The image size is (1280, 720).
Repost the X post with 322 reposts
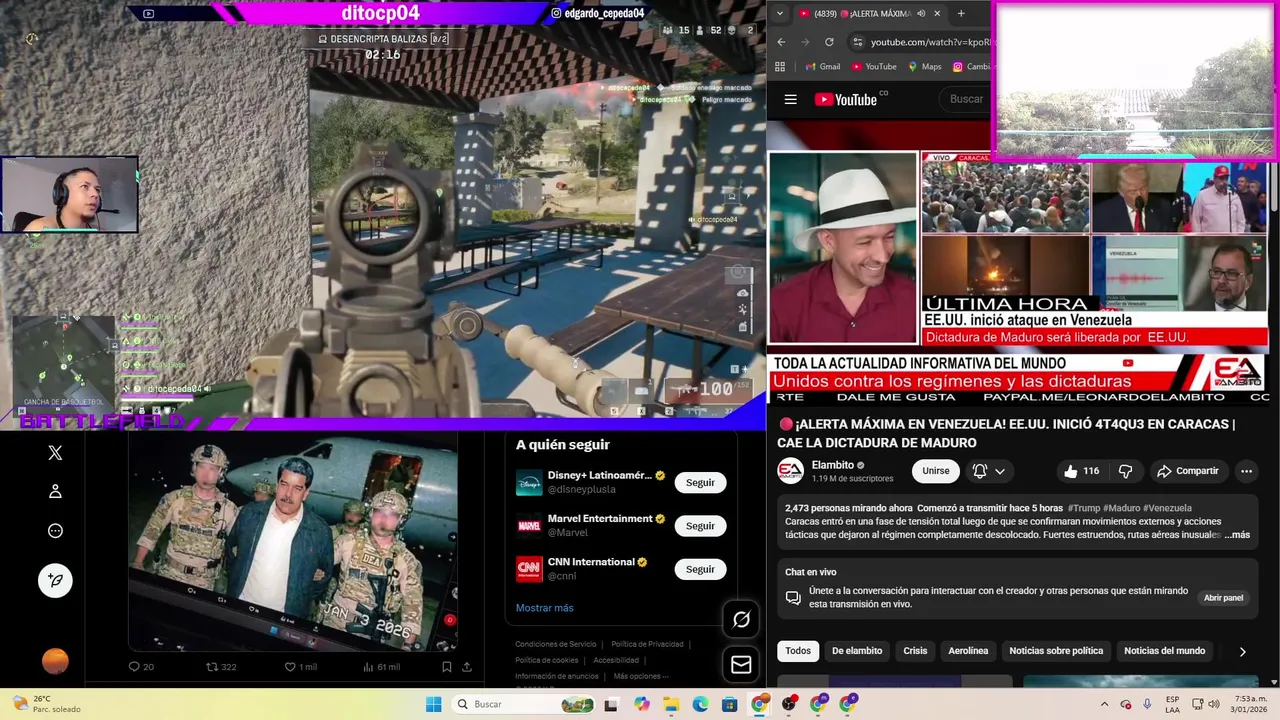(x=221, y=667)
